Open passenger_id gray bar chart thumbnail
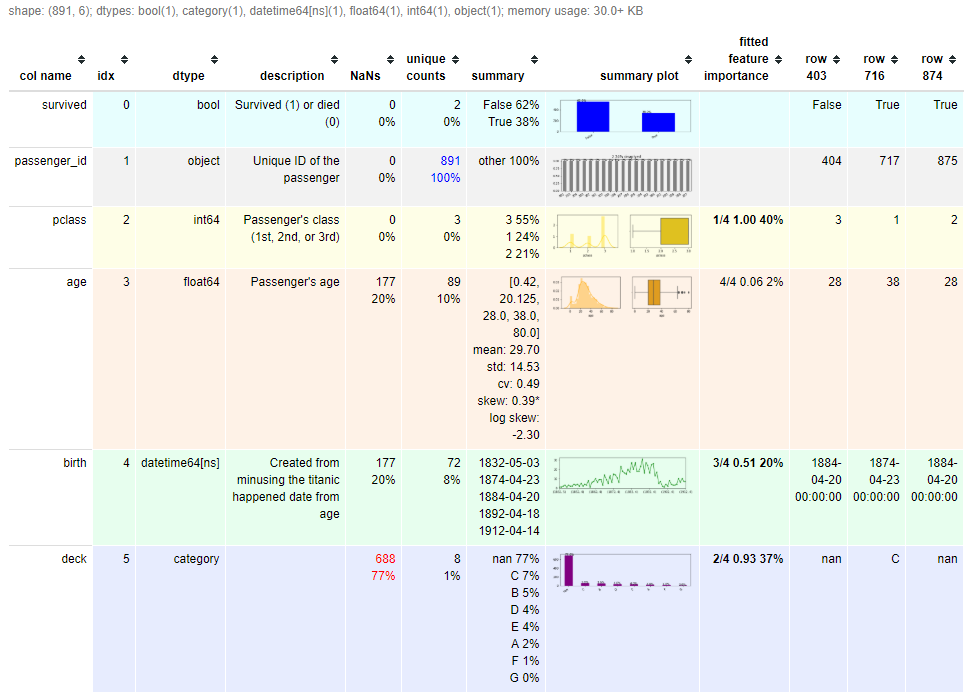Screen dimensions: 967x698 [622, 176]
